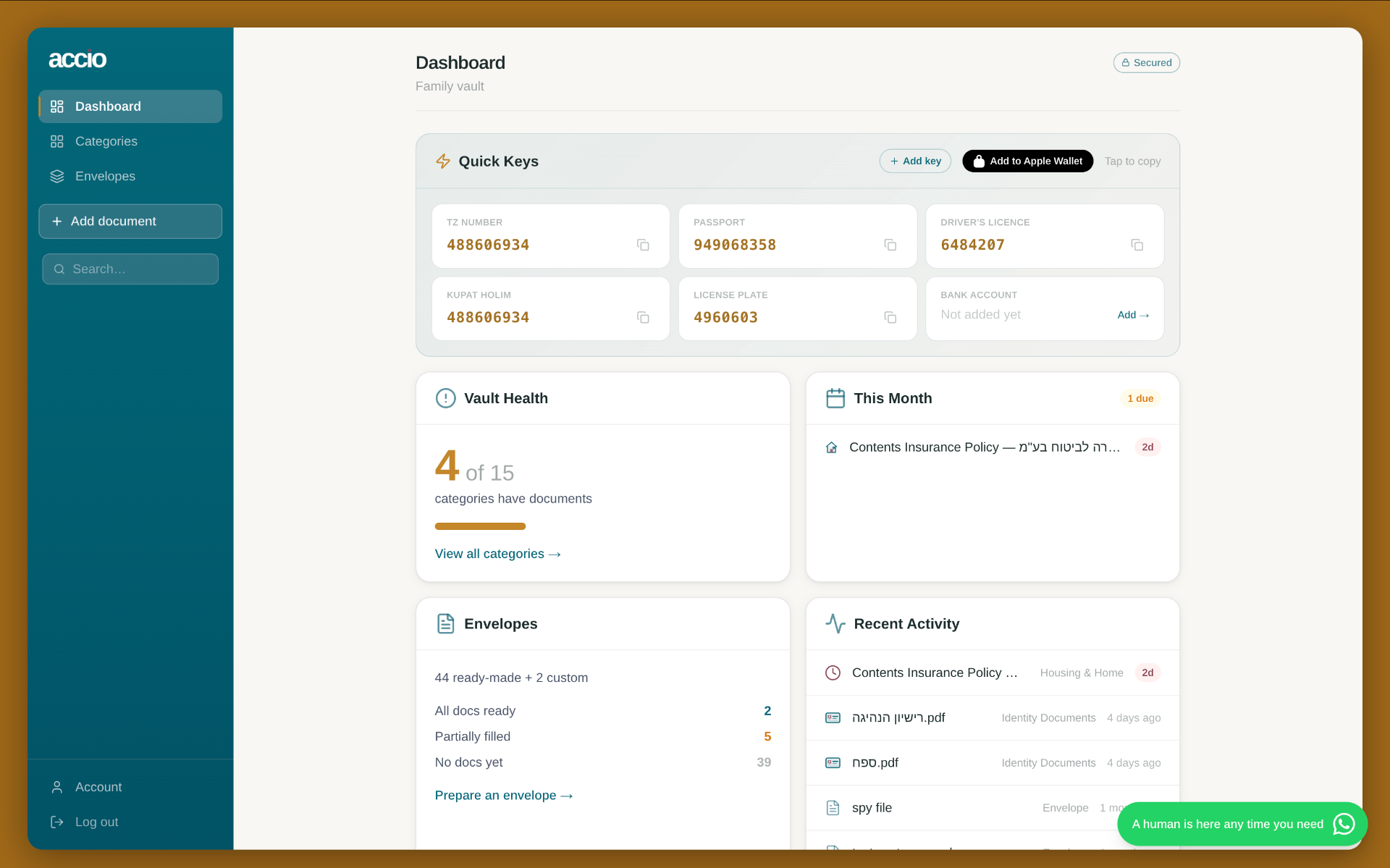Viewport: 1390px width, 868px height.
Task: Open Dashboard in the sidebar
Action: [130, 106]
